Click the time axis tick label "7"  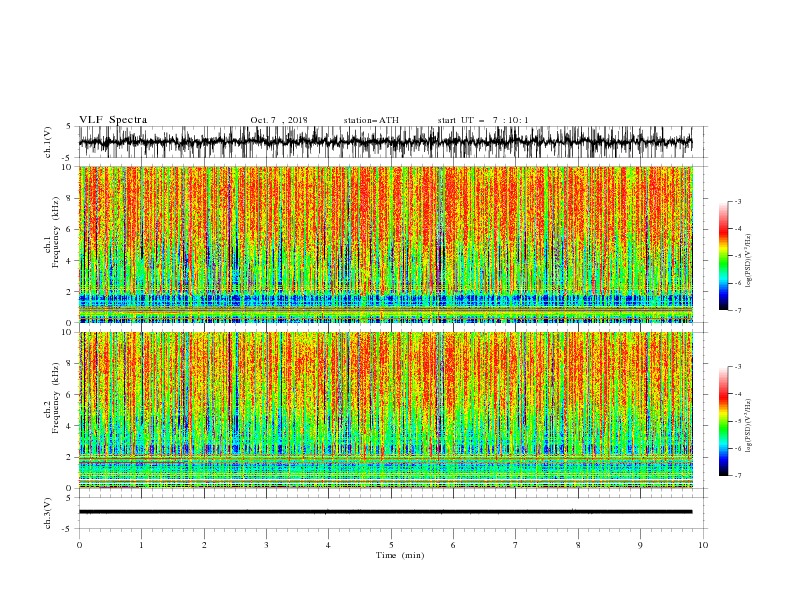click(x=516, y=545)
